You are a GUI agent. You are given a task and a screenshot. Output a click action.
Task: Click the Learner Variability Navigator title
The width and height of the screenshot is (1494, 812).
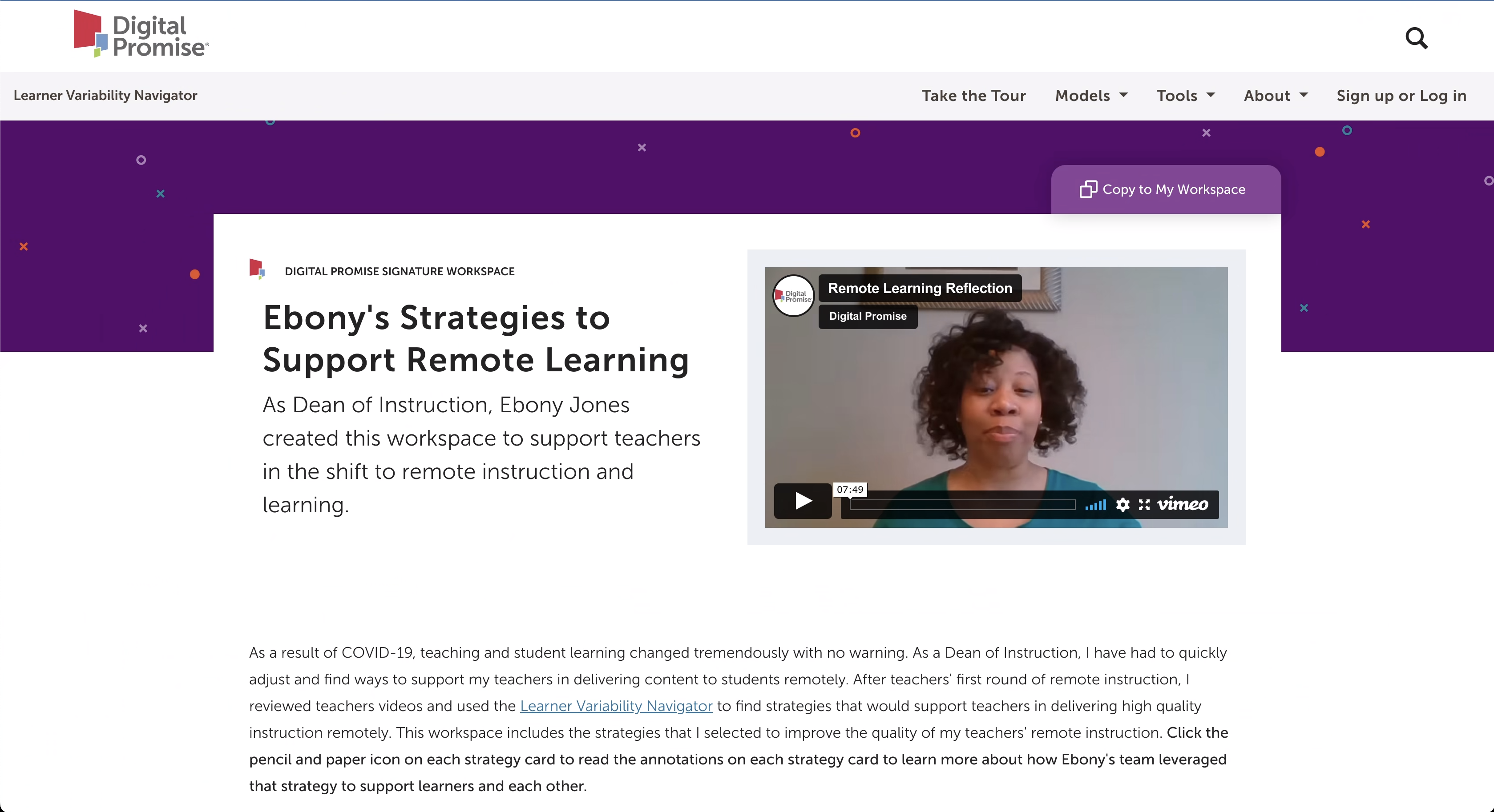[x=105, y=96]
